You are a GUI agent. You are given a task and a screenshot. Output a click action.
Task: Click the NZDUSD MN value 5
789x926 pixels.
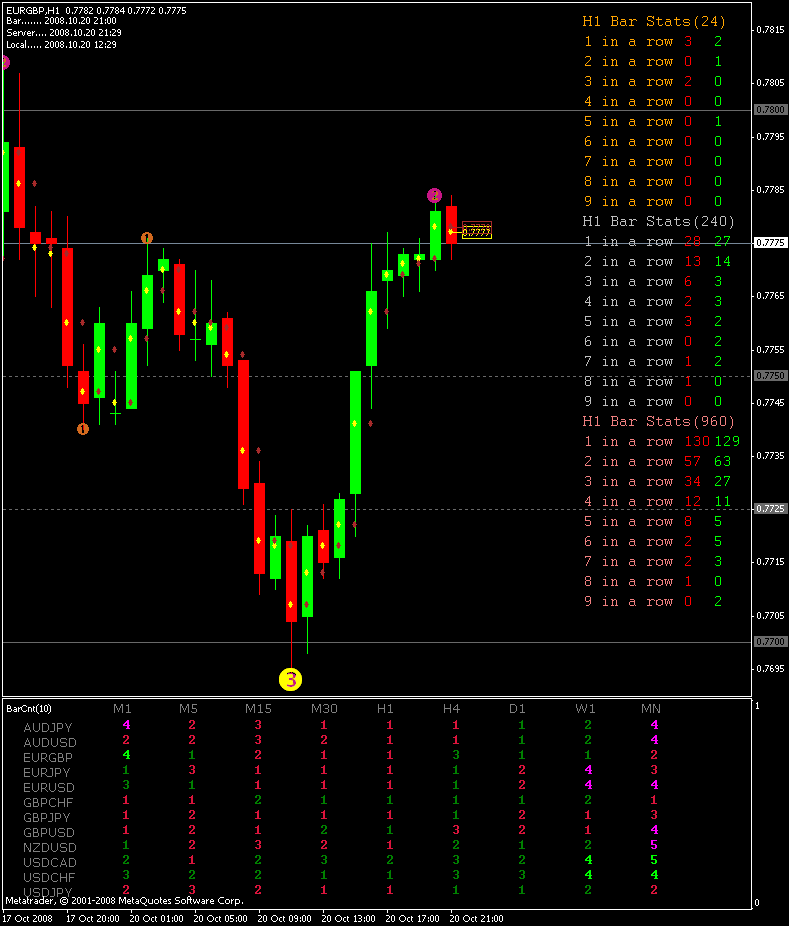pyautogui.click(x=654, y=845)
